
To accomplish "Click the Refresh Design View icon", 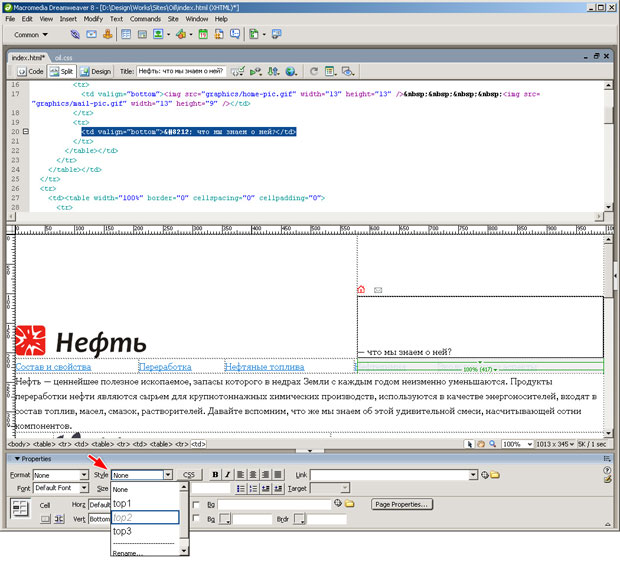I will (x=314, y=72).
